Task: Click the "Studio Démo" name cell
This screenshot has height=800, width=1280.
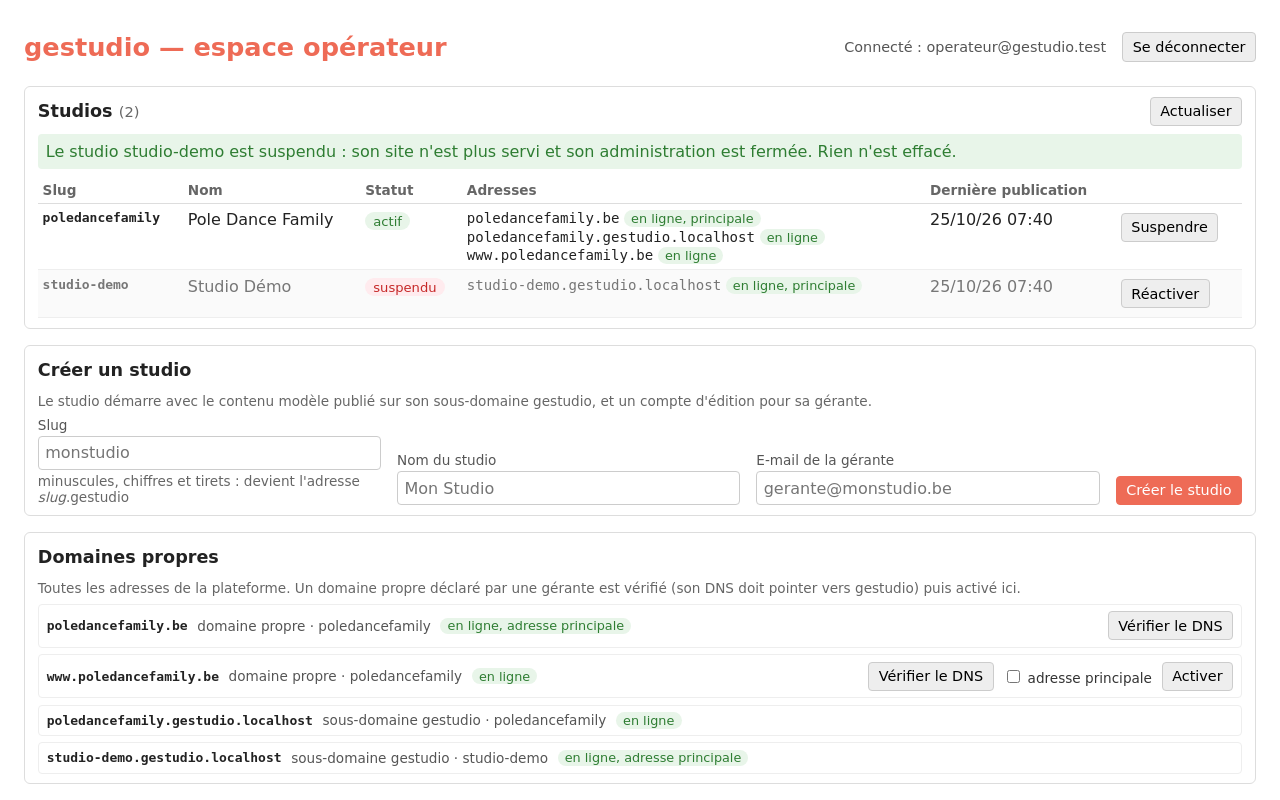Action: (239, 287)
